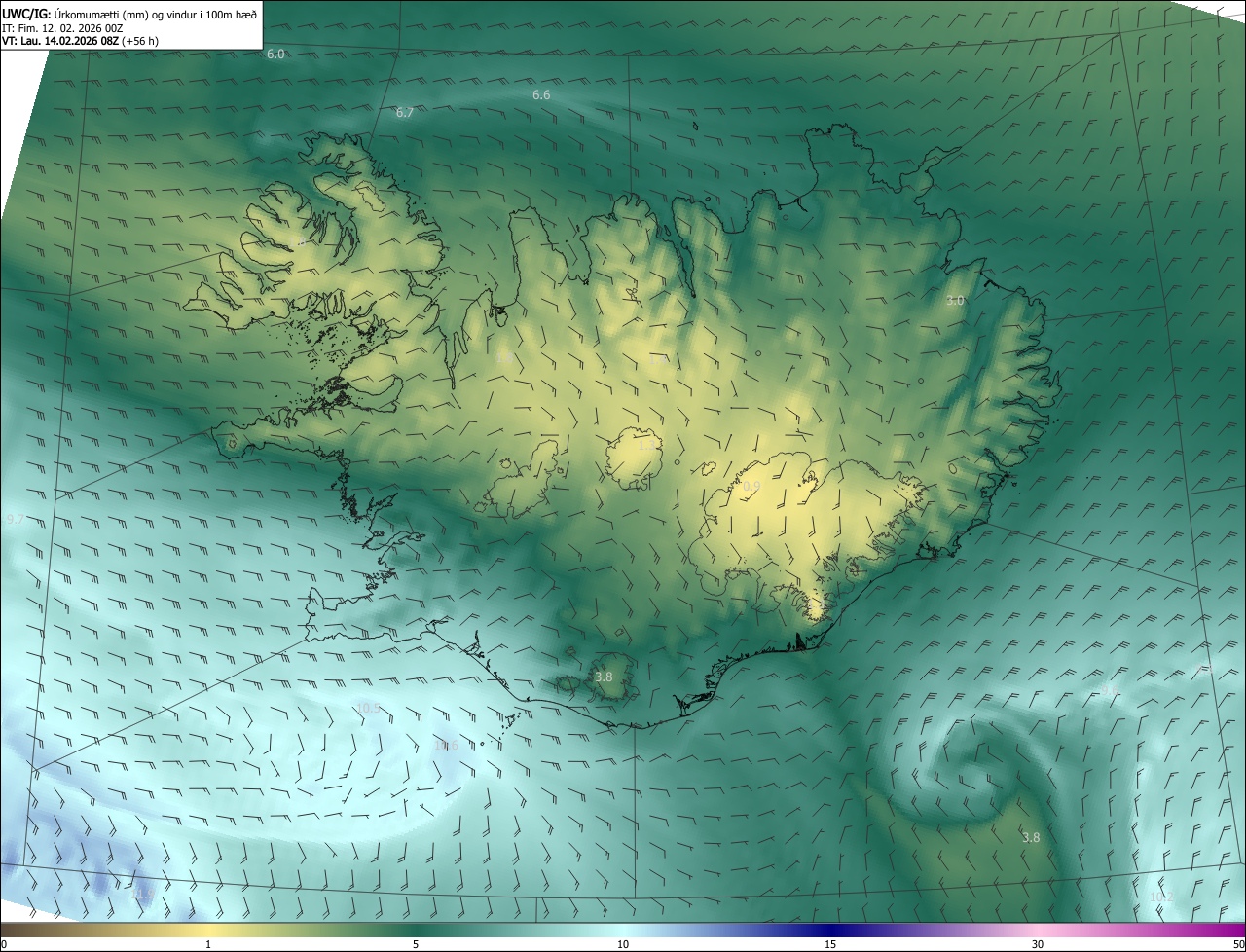Select the 6.6 value north of Iceland

tap(541, 95)
